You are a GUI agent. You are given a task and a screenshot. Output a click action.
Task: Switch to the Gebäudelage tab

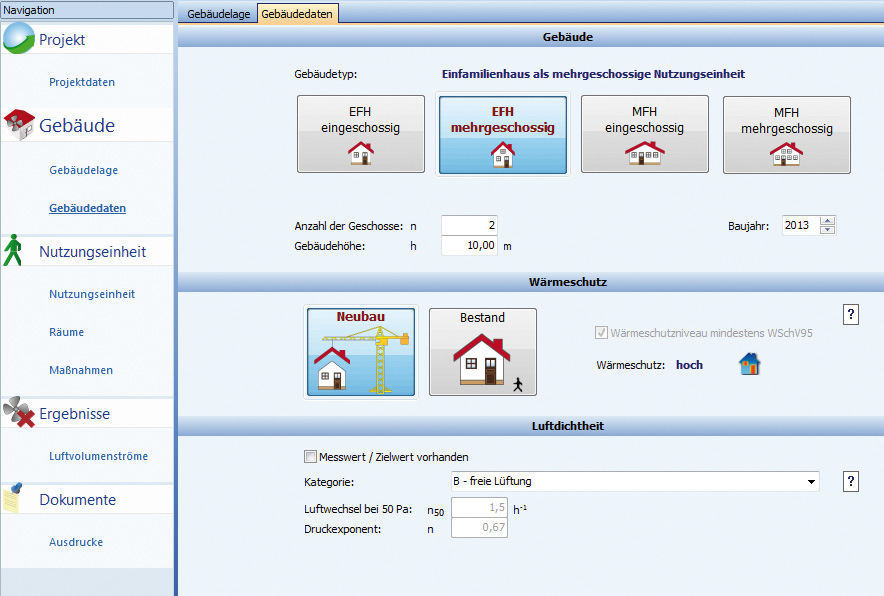coord(218,14)
